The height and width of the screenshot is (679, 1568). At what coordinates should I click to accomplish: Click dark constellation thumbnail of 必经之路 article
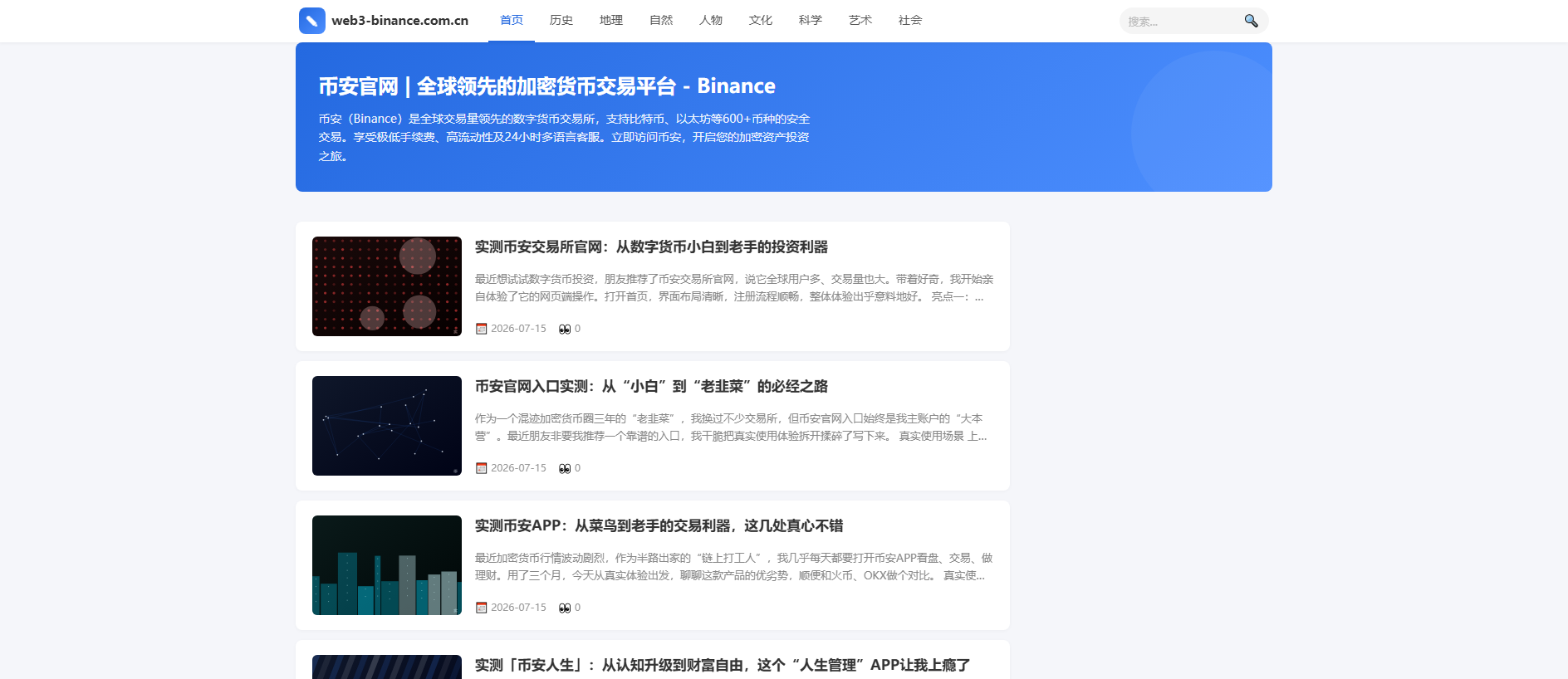[x=387, y=426]
